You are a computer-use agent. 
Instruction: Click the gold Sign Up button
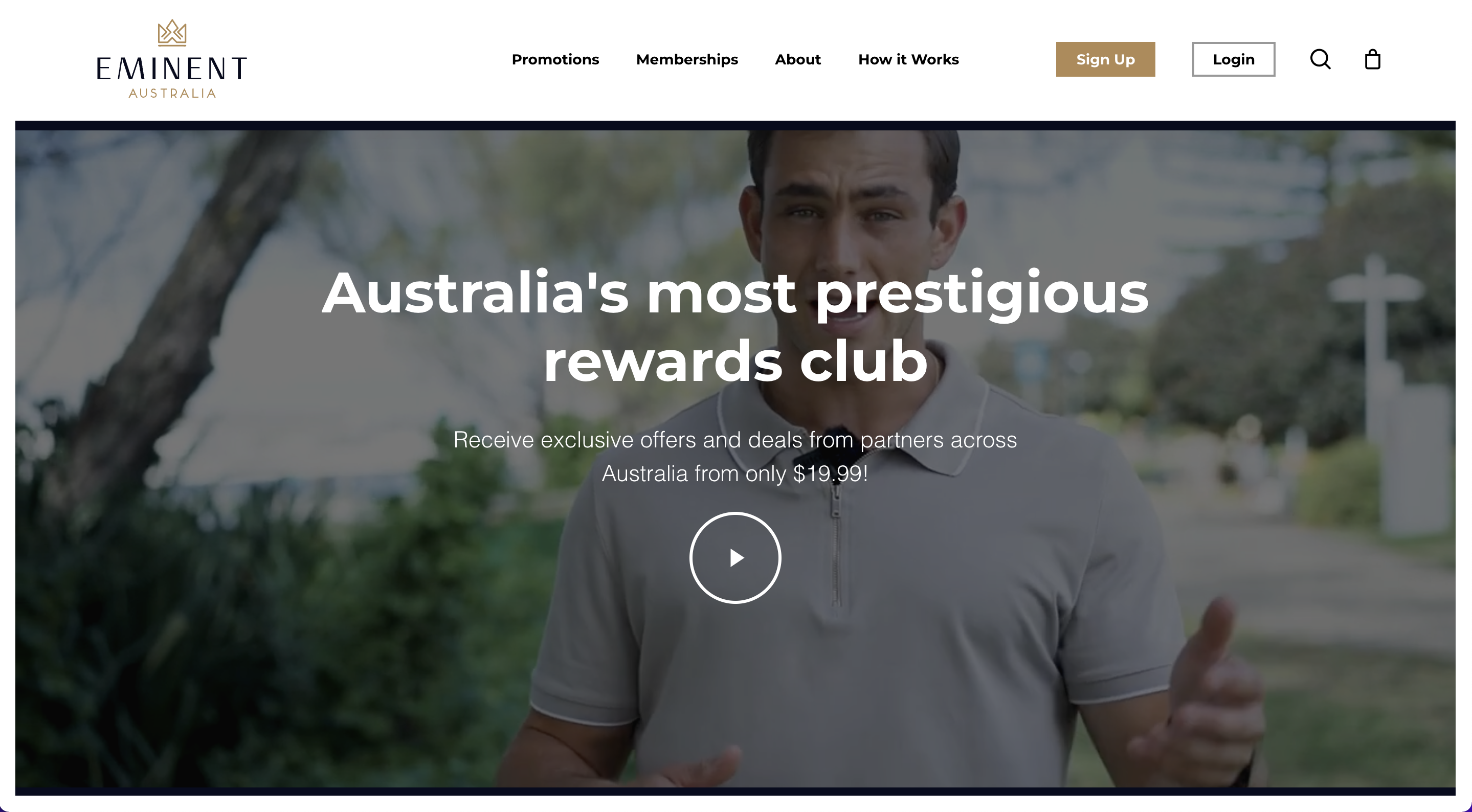[1105, 59]
